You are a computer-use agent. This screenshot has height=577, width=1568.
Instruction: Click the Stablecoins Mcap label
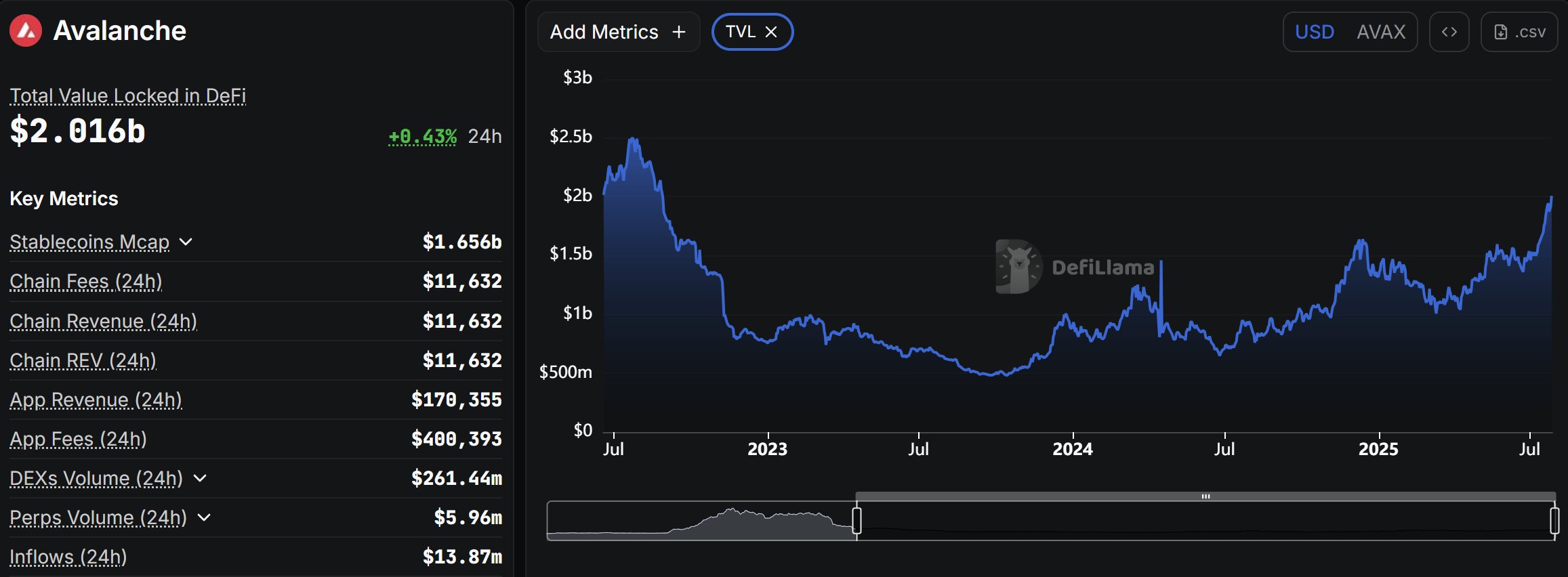pyautogui.click(x=89, y=242)
